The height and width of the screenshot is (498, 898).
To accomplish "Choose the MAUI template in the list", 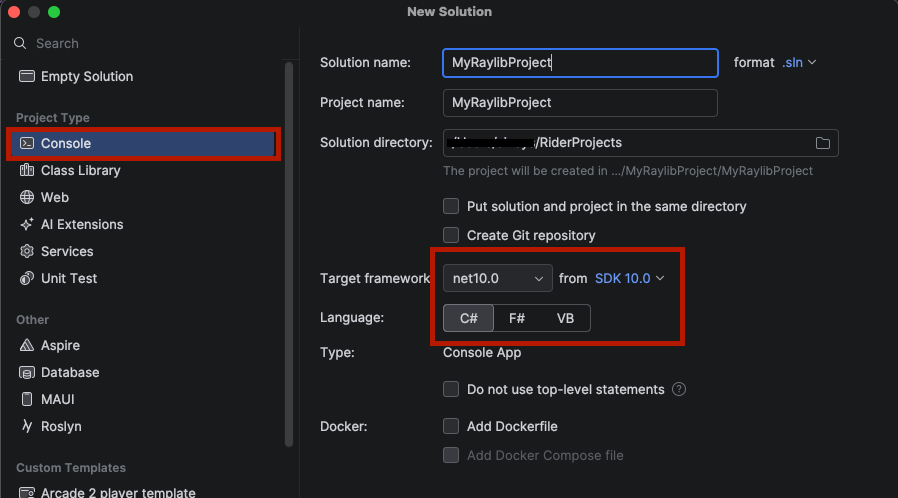I will [x=58, y=400].
